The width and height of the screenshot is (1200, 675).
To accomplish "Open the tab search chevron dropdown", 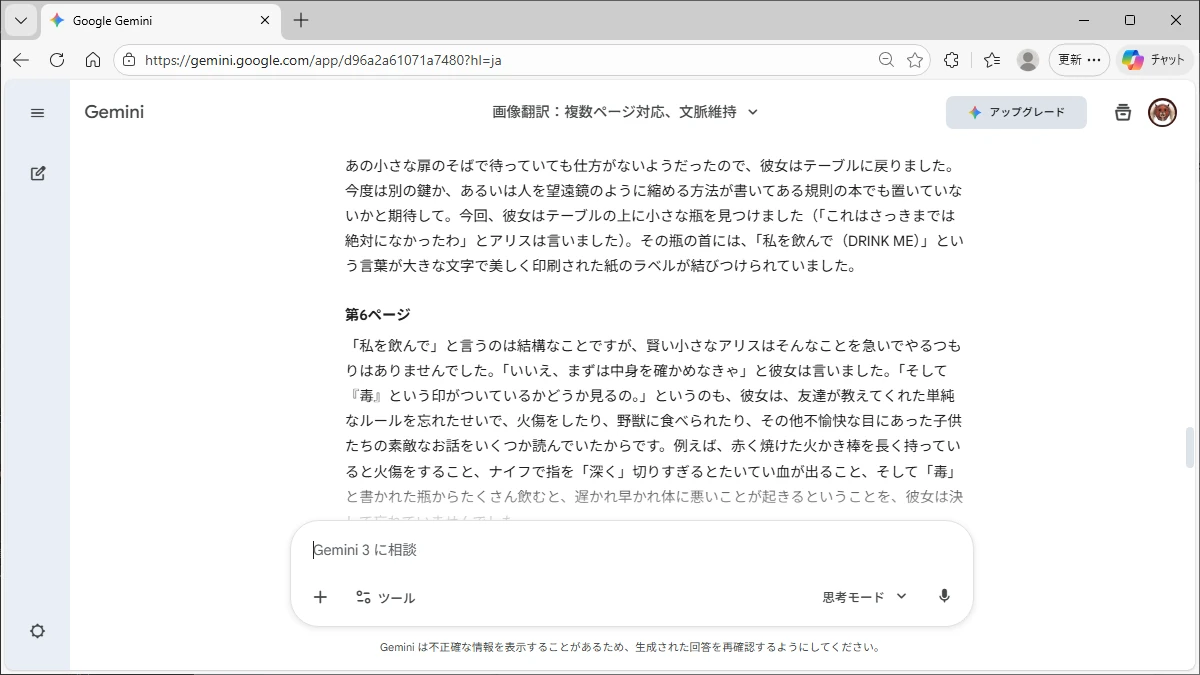I will 20,20.
